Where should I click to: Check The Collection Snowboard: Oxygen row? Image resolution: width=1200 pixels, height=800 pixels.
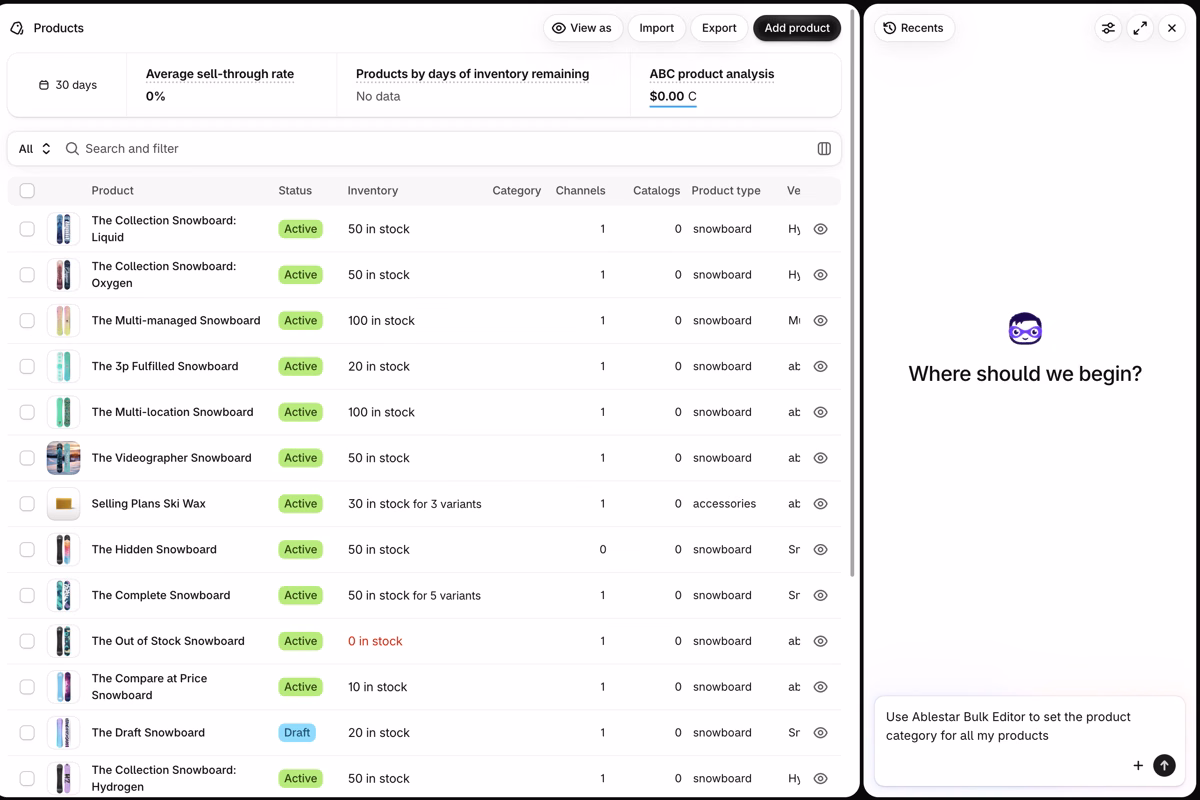[27, 275]
